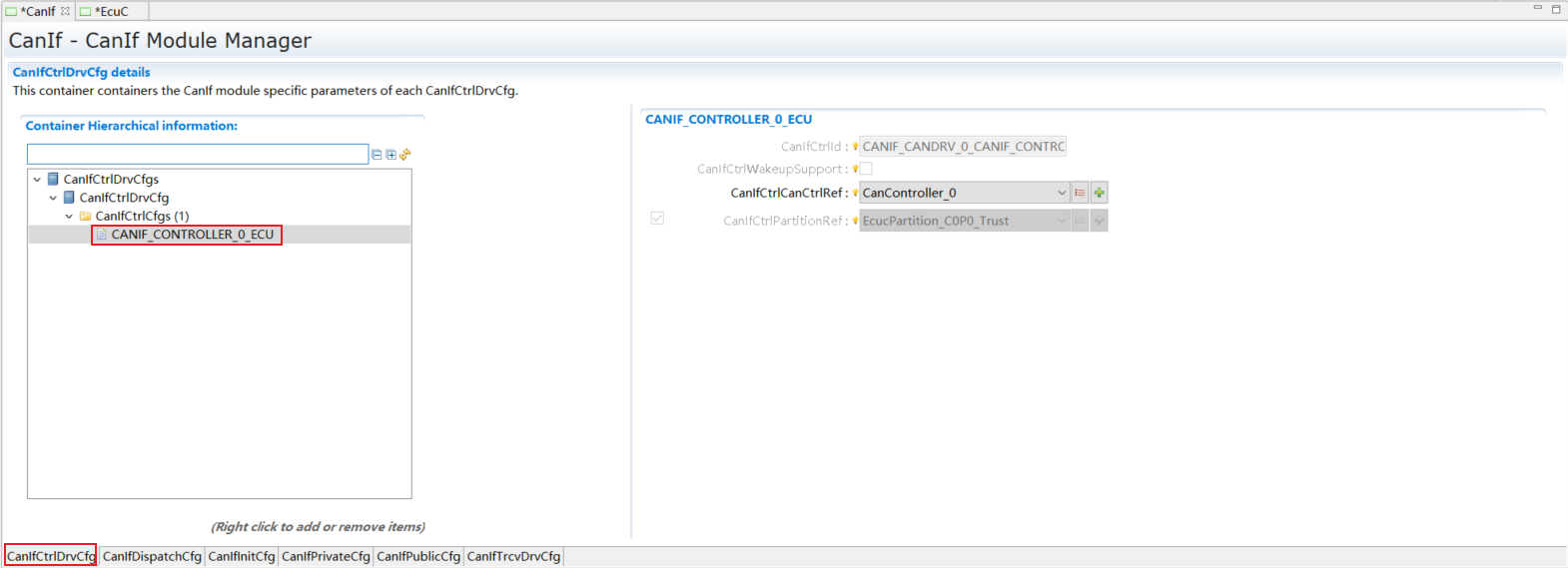Collapse the CanIfCtrlCfgs (1) folder
Image resolution: width=1568 pixels, height=568 pixels.
click(69, 217)
